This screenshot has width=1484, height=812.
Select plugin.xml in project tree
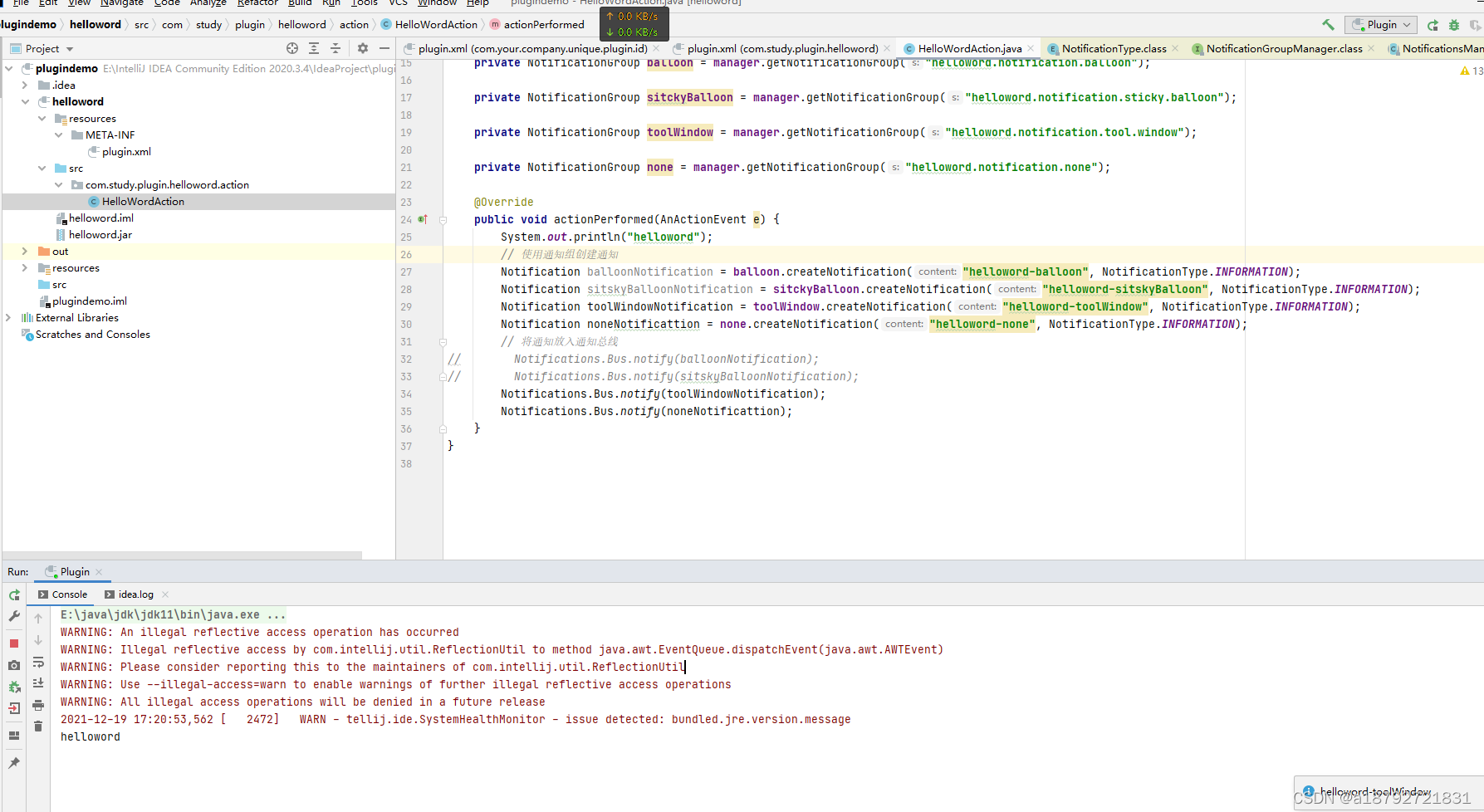[x=126, y=151]
